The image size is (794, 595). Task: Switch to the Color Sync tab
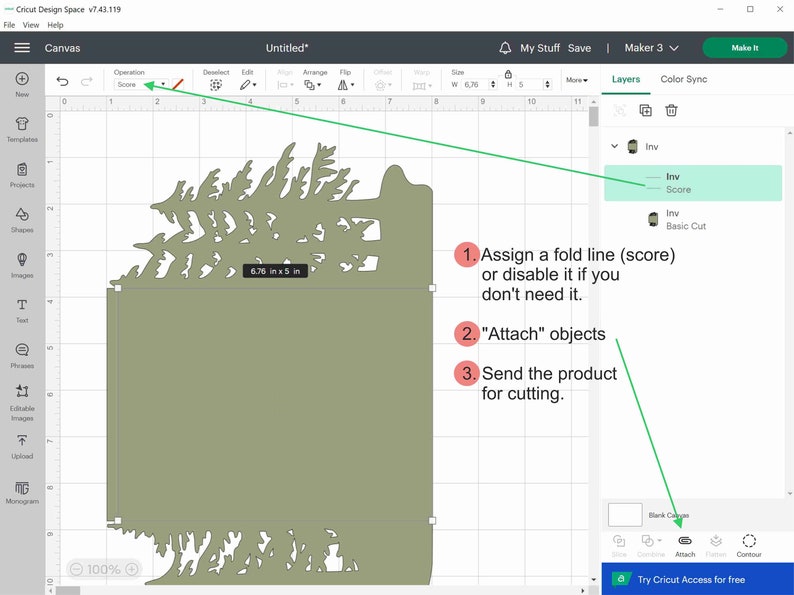coord(684,79)
